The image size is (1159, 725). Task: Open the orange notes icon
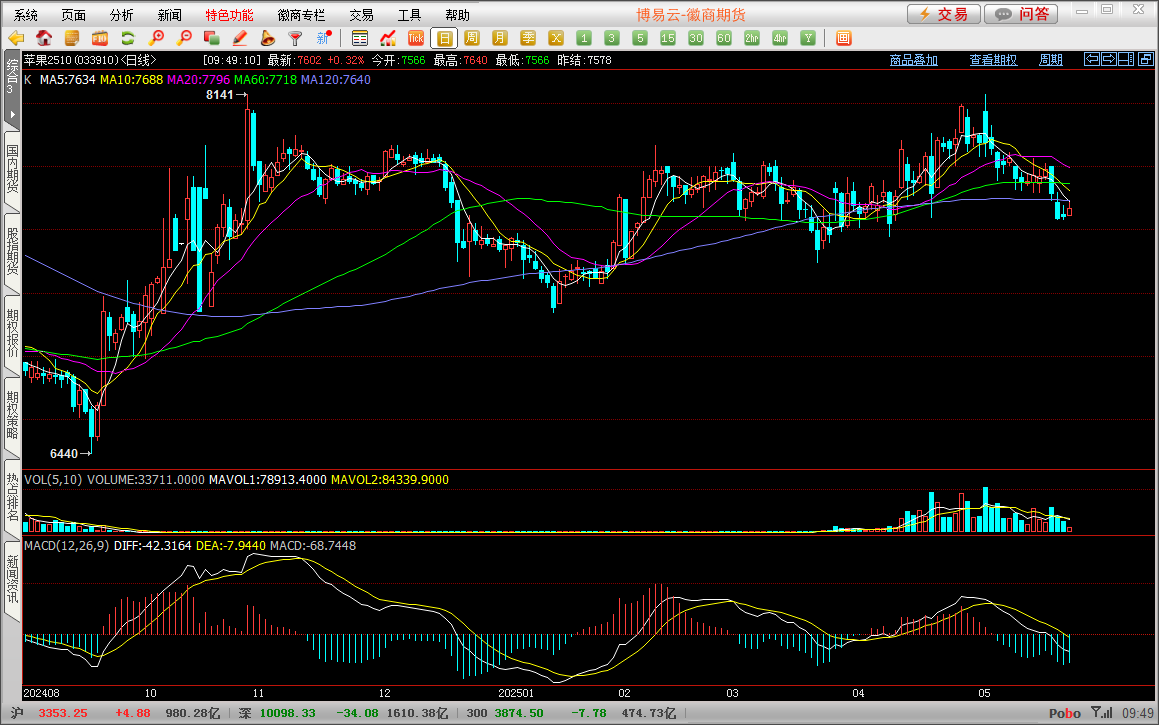coord(72,38)
